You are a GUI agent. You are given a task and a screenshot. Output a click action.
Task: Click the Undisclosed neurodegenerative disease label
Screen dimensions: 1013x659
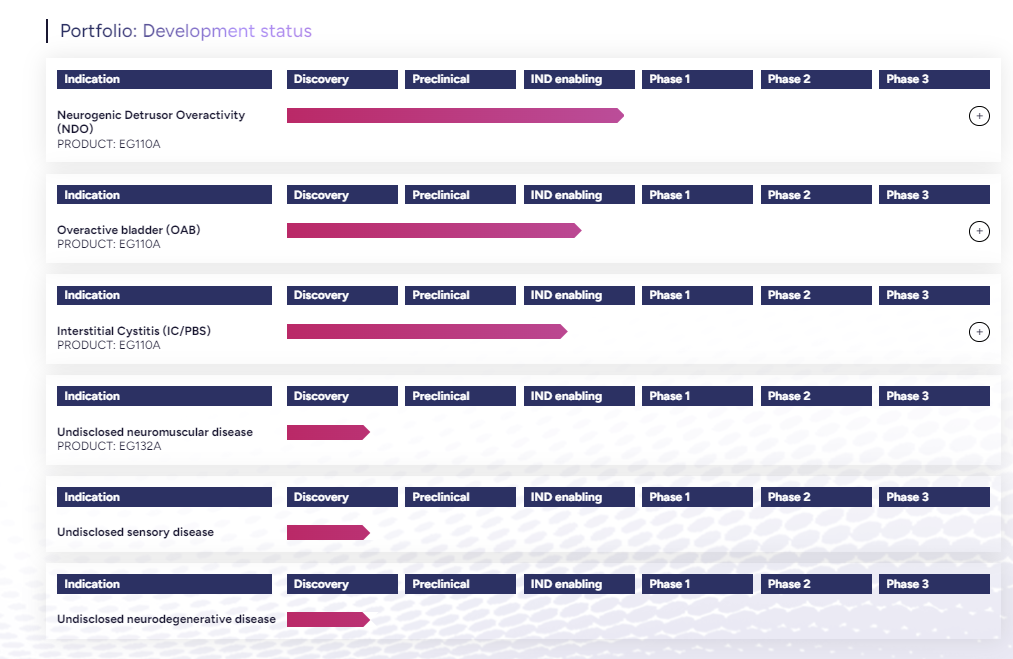pos(166,620)
